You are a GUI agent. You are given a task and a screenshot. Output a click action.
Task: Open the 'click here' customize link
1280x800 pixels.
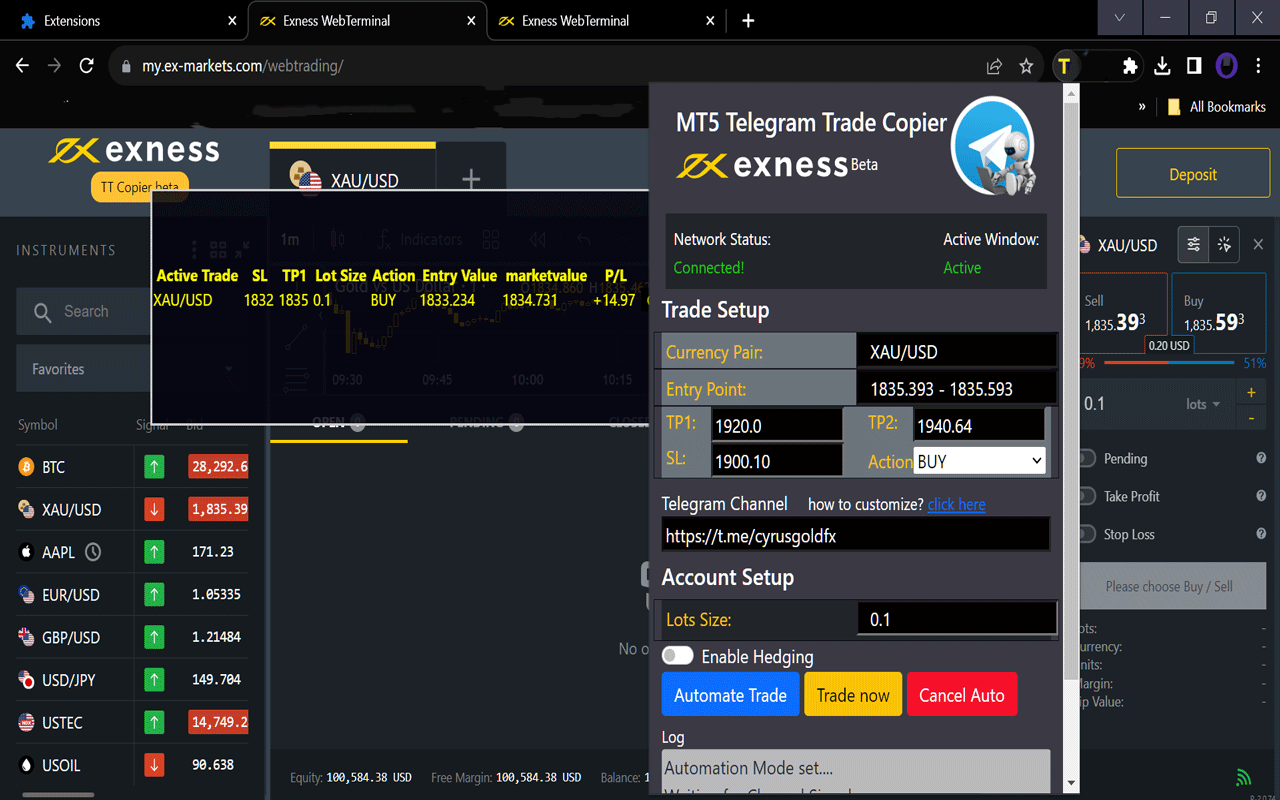coord(957,504)
